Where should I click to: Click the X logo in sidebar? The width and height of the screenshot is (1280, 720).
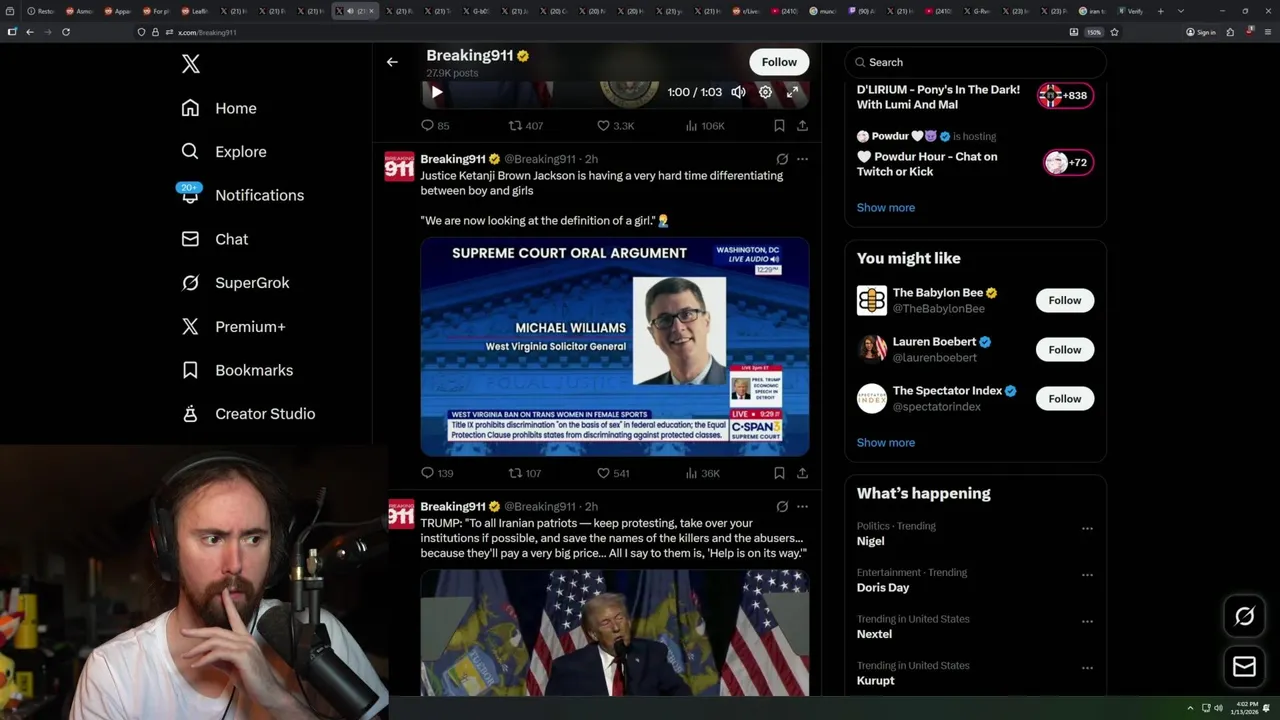tap(191, 64)
